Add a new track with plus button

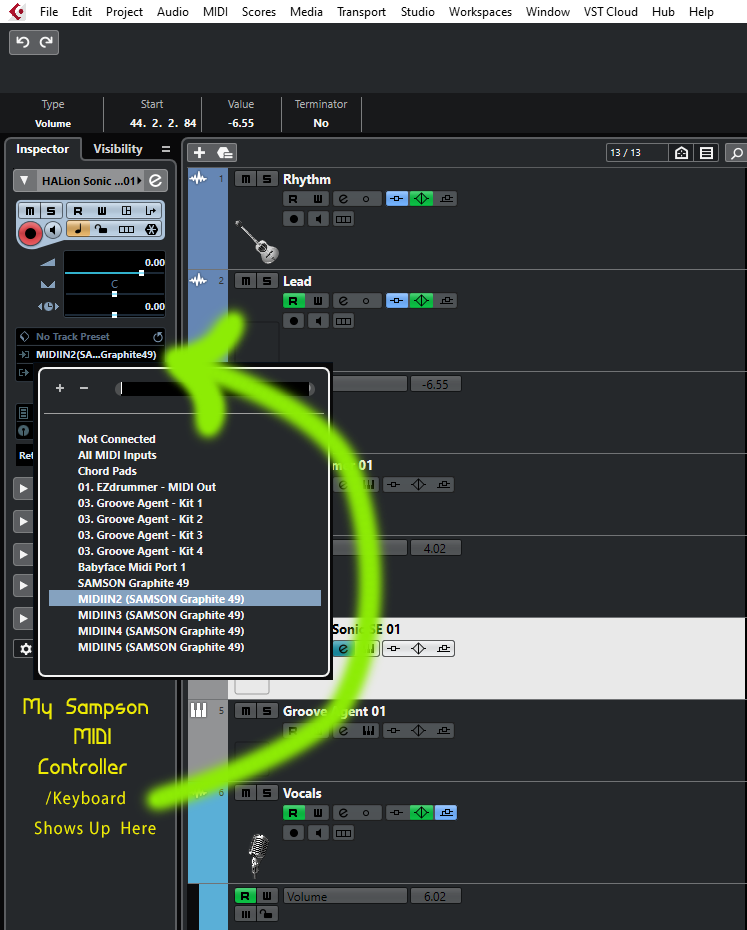tap(199, 152)
